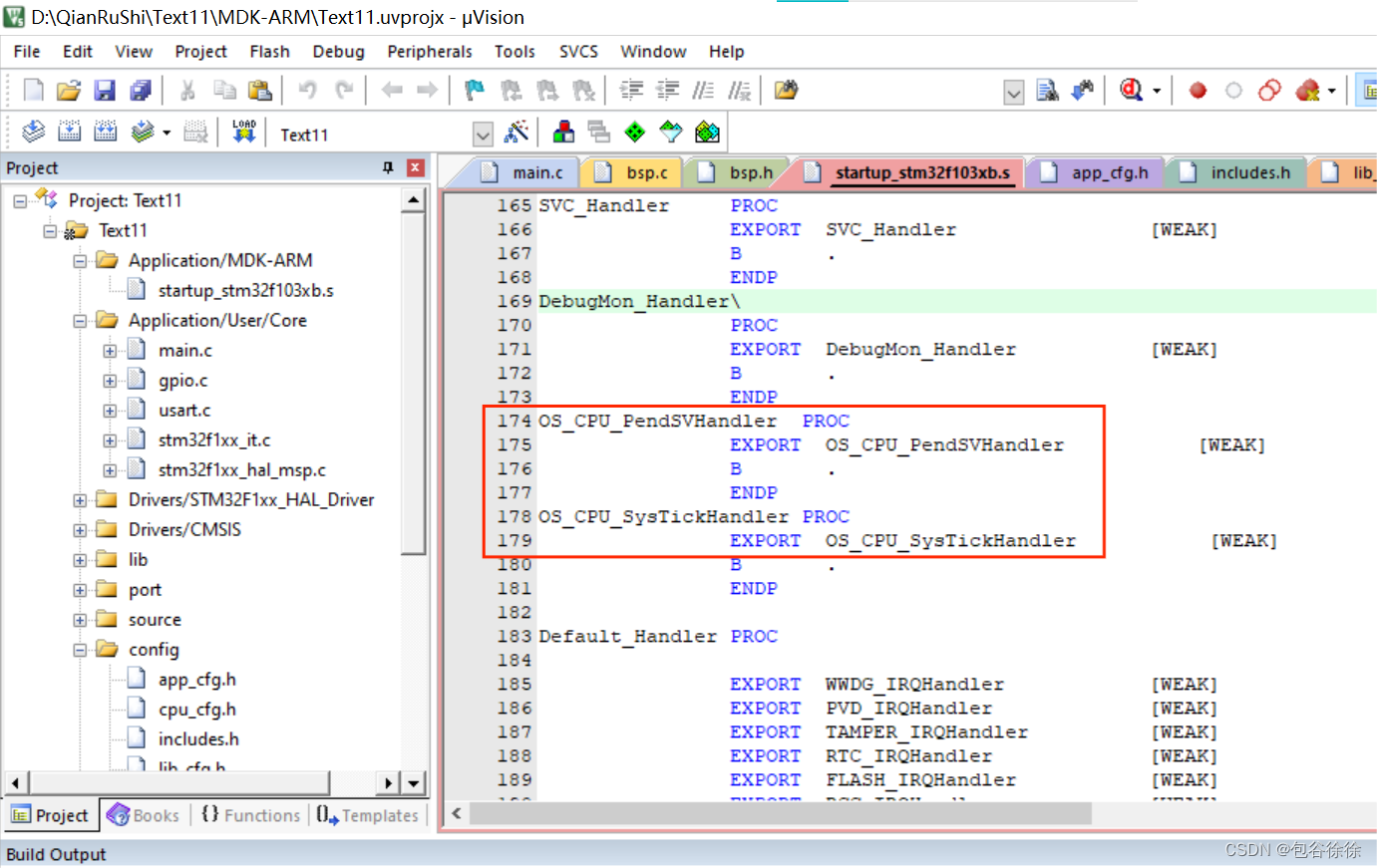
Task: Click the incremental find binoculars icon
Action: pos(1083,91)
